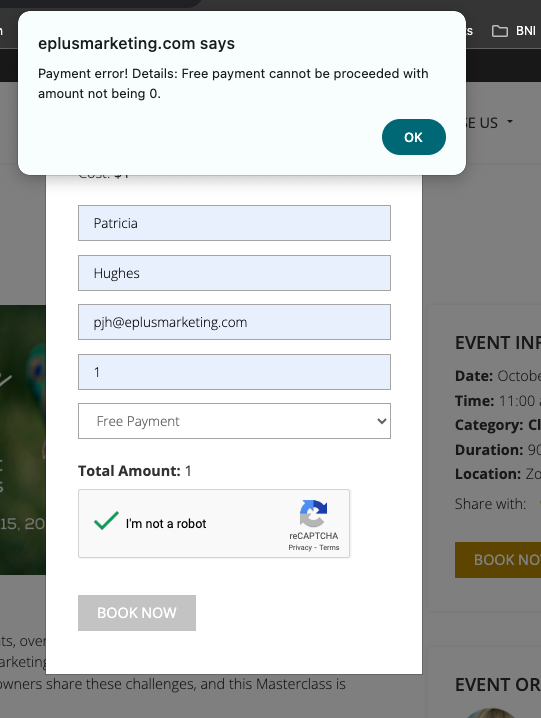Viewport: 541px width, 718px height.
Task: Expand the caret beside the US menu
Action: tap(510, 122)
